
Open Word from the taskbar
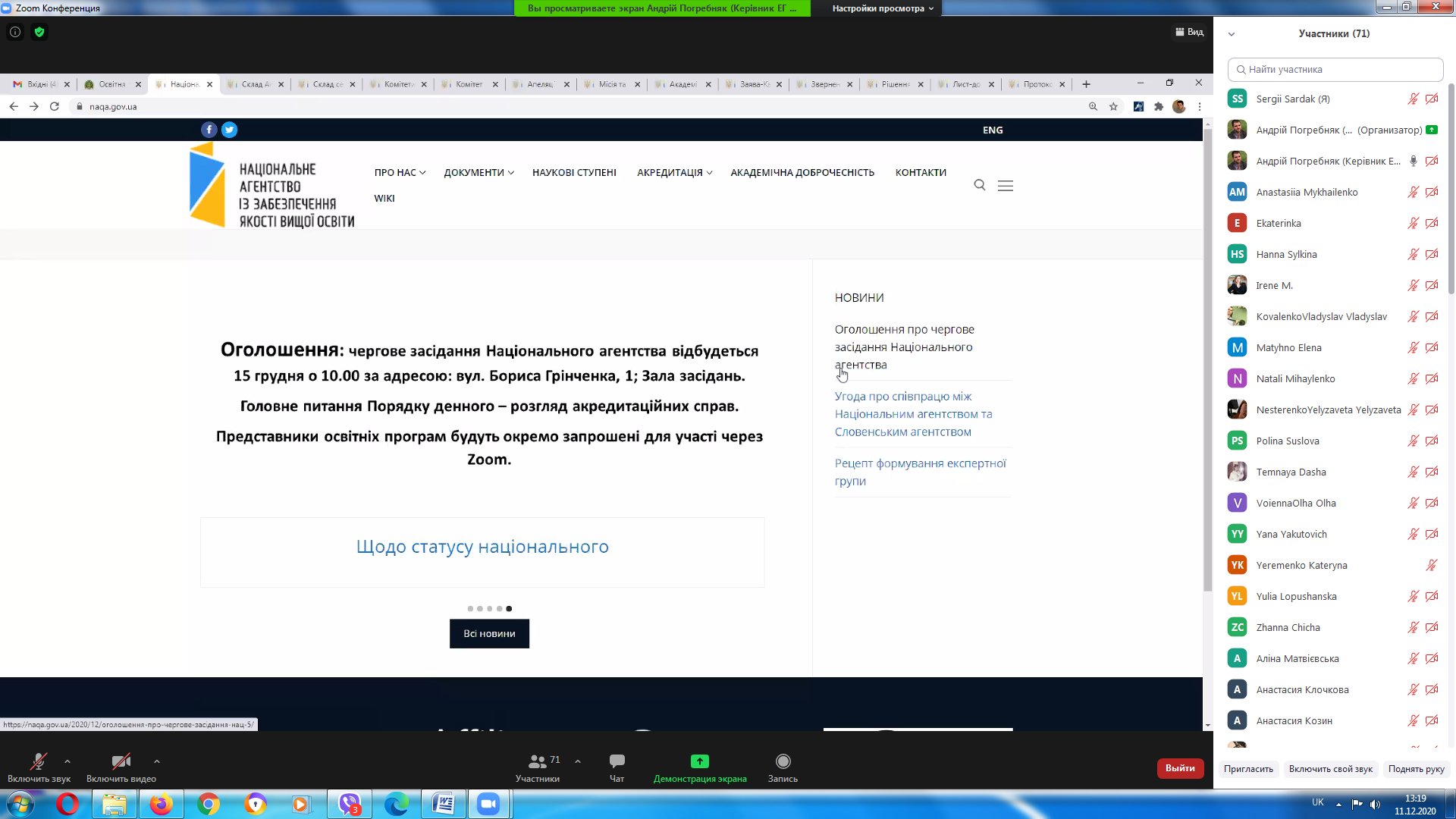(x=444, y=804)
